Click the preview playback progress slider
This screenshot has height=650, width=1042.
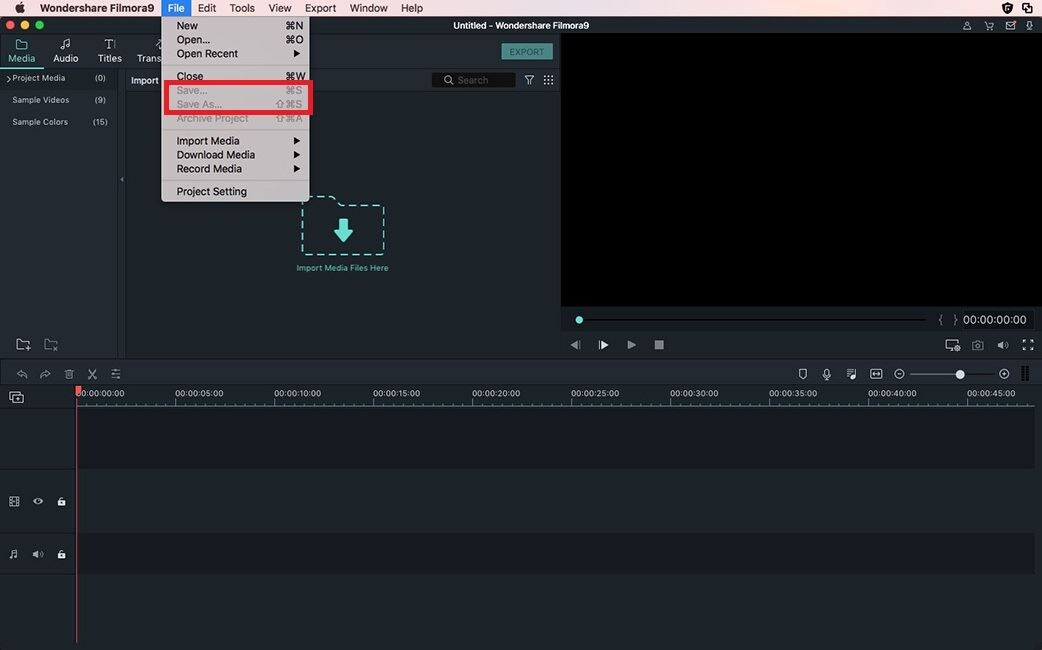[752, 320]
